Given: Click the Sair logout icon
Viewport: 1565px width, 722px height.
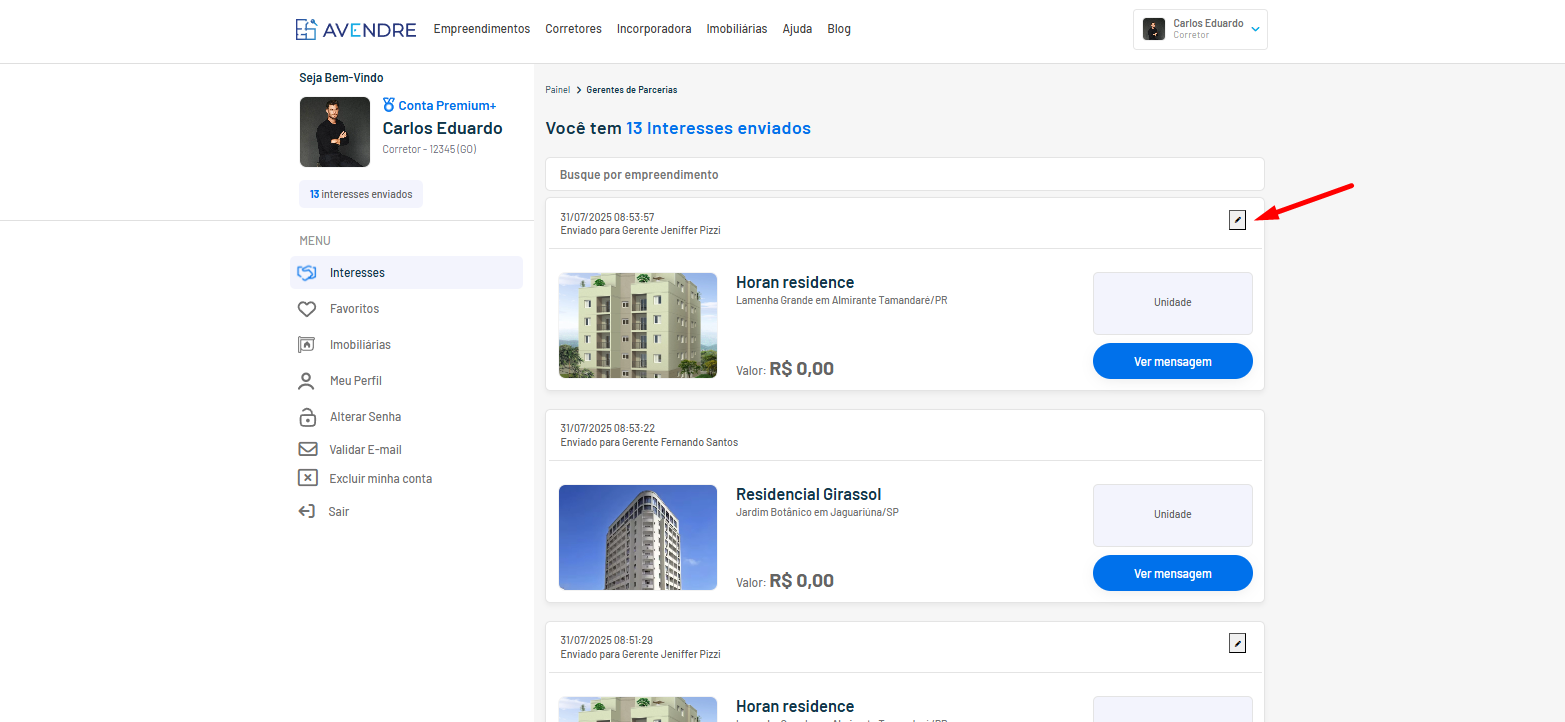Looking at the screenshot, I should tap(307, 511).
